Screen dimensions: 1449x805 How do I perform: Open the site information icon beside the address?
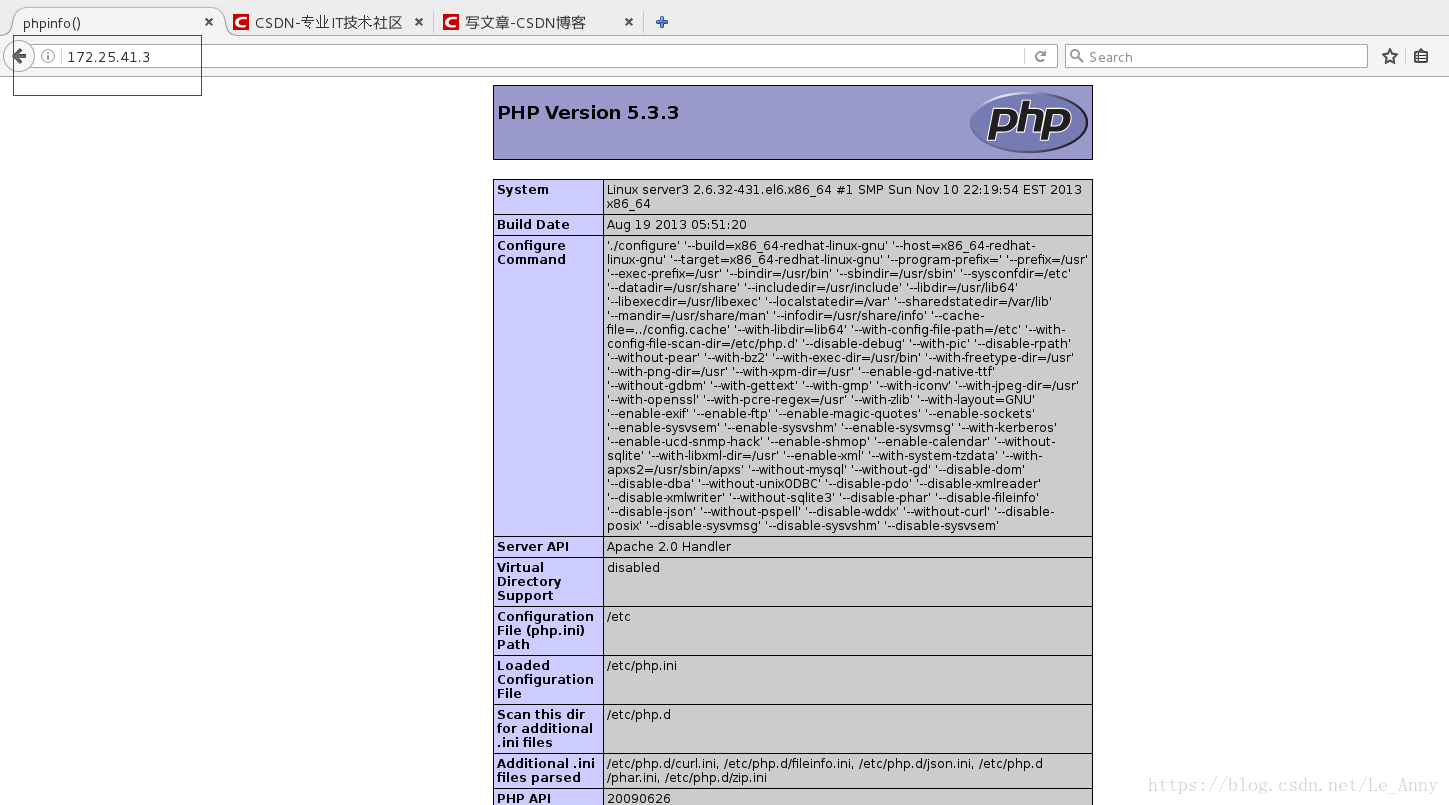click(x=48, y=57)
